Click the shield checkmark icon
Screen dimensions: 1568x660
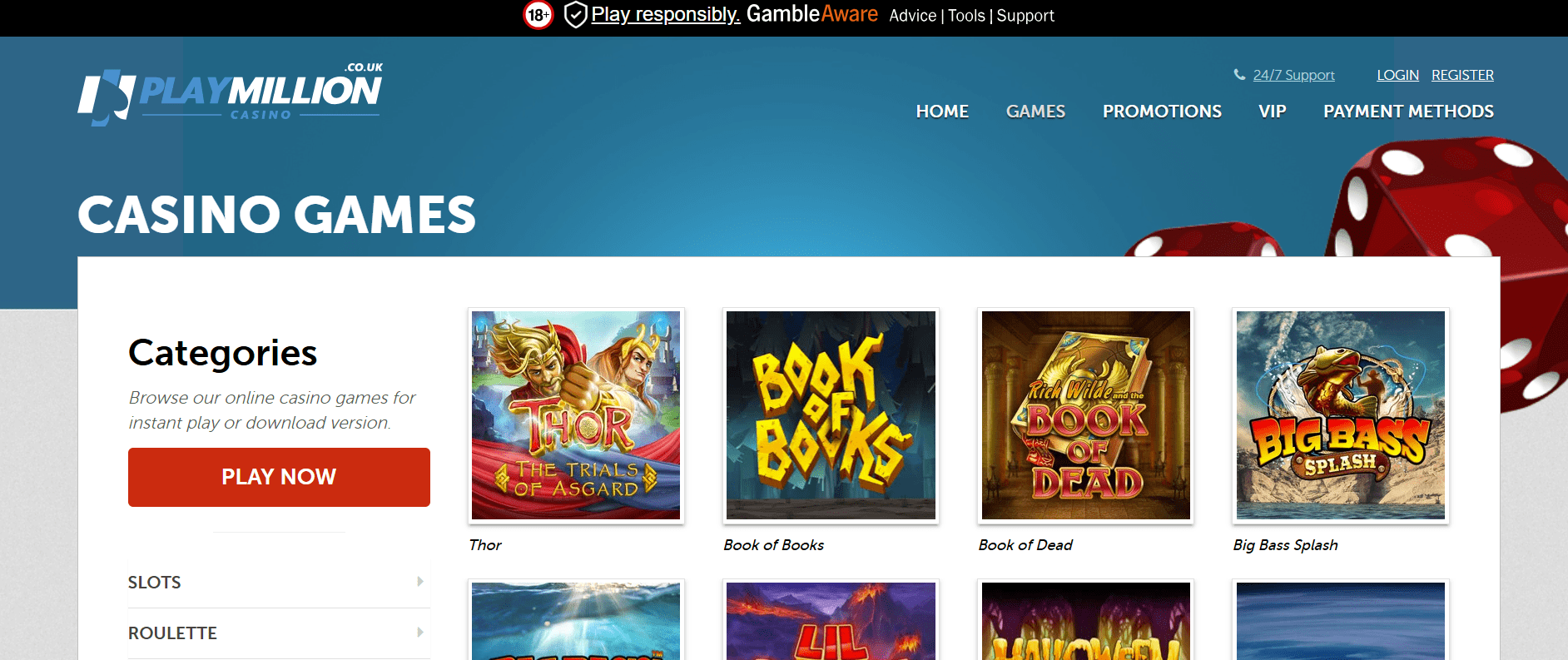point(575,15)
